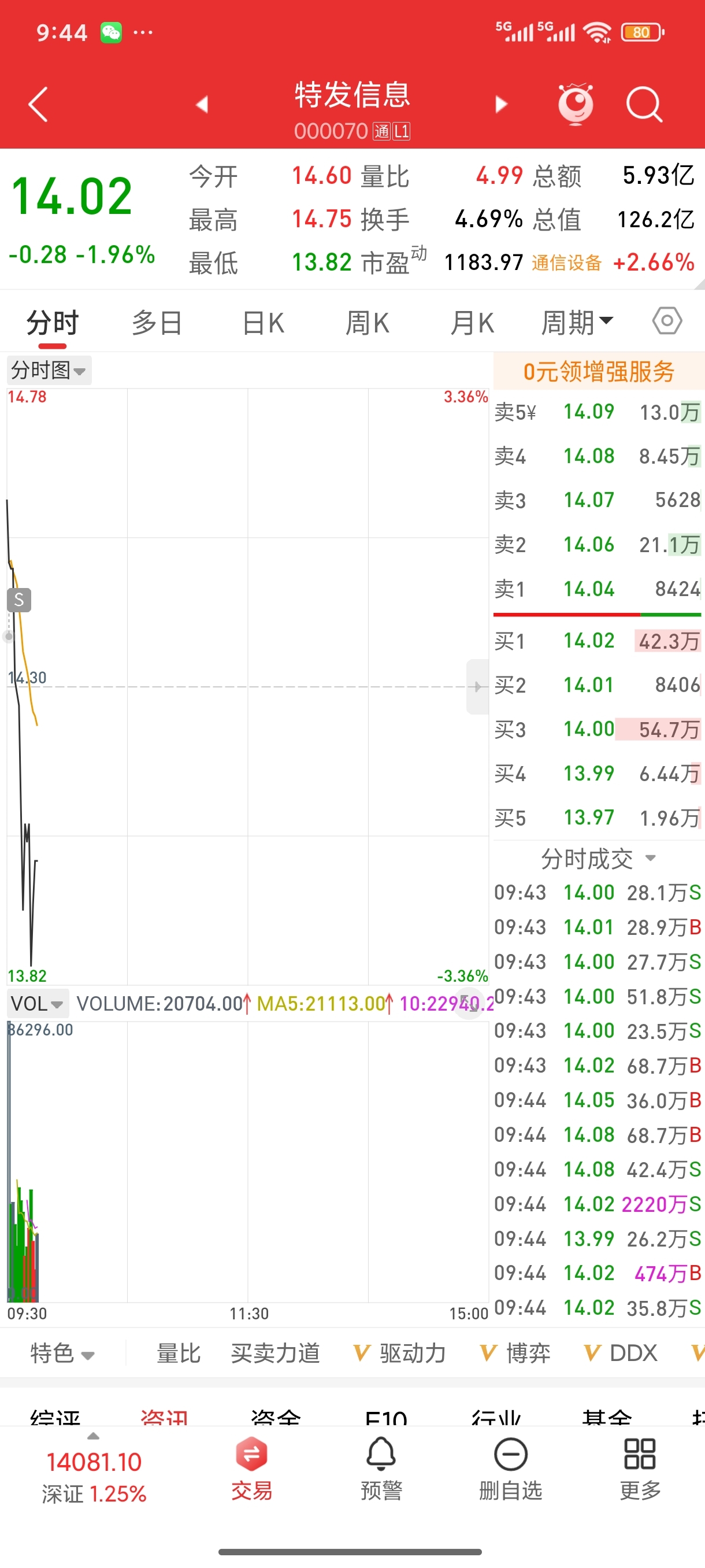This screenshot has width=705, height=1568.
Task: Open the 通信设备 sector link
Action: coord(566,263)
